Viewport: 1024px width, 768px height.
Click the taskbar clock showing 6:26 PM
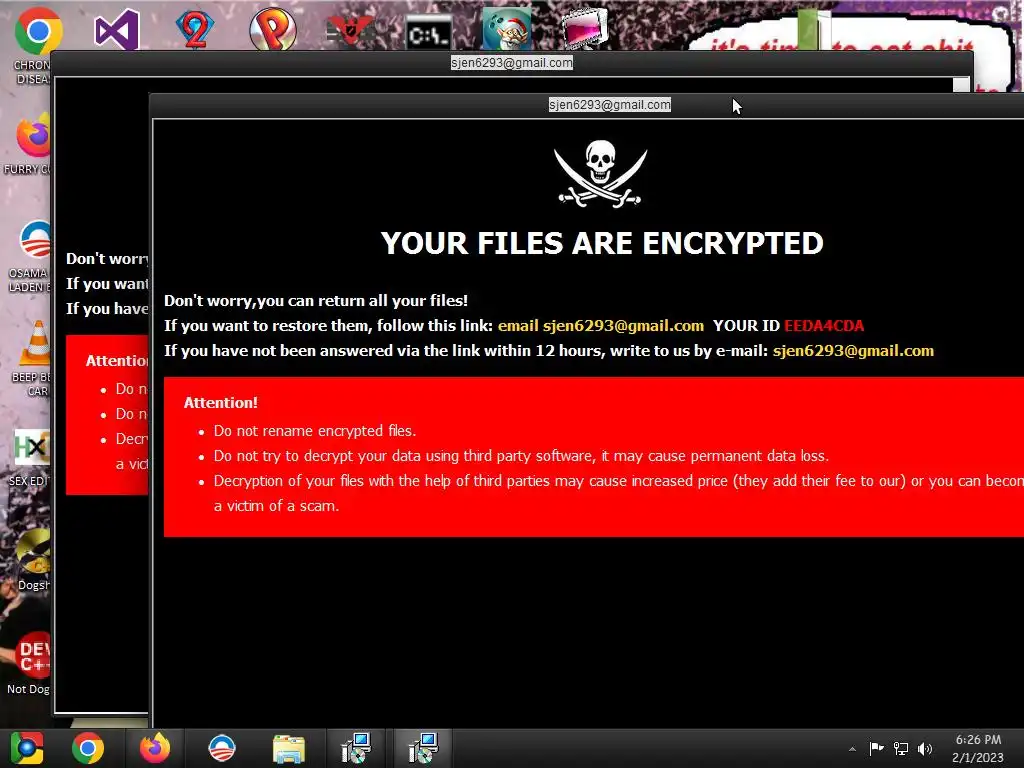[978, 748]
